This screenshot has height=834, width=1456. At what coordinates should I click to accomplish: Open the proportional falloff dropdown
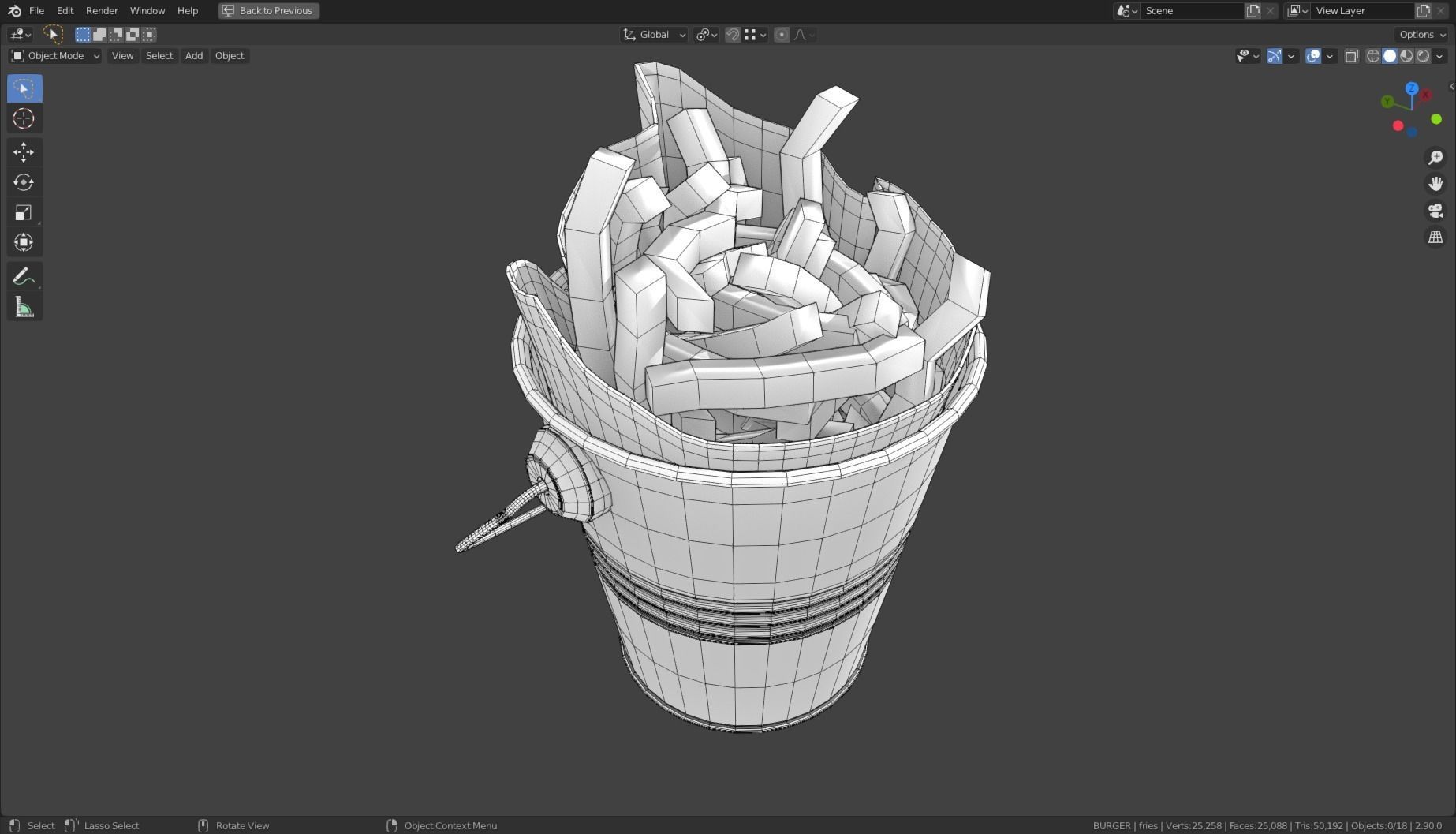(x=805, y=34)
